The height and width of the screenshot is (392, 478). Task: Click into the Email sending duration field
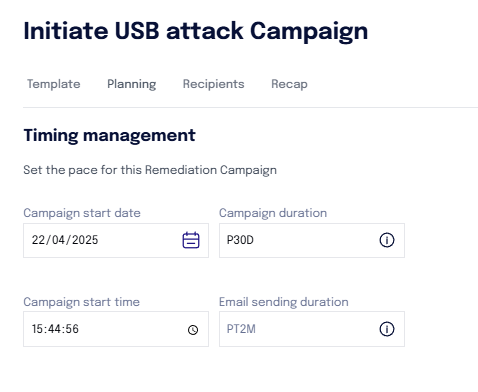point(312,329)
